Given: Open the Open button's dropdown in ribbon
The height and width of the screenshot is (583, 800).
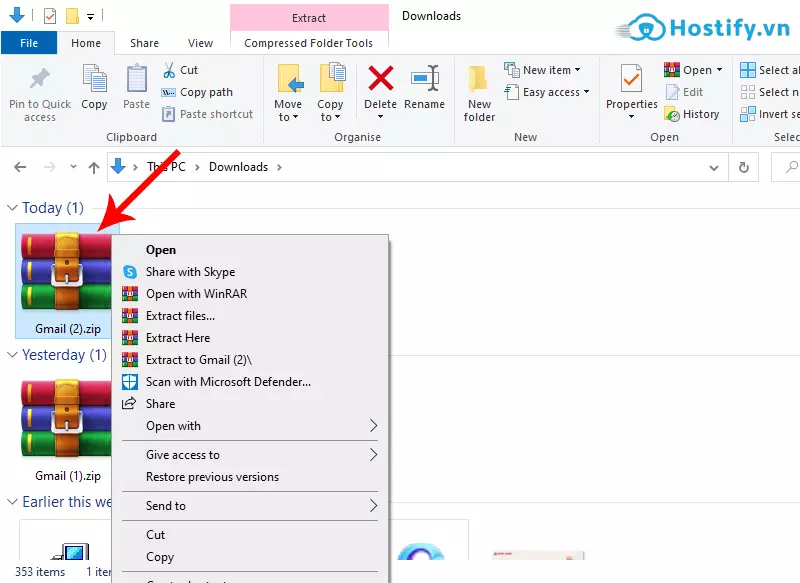Looking at the screenshot, I should (719, 70).
